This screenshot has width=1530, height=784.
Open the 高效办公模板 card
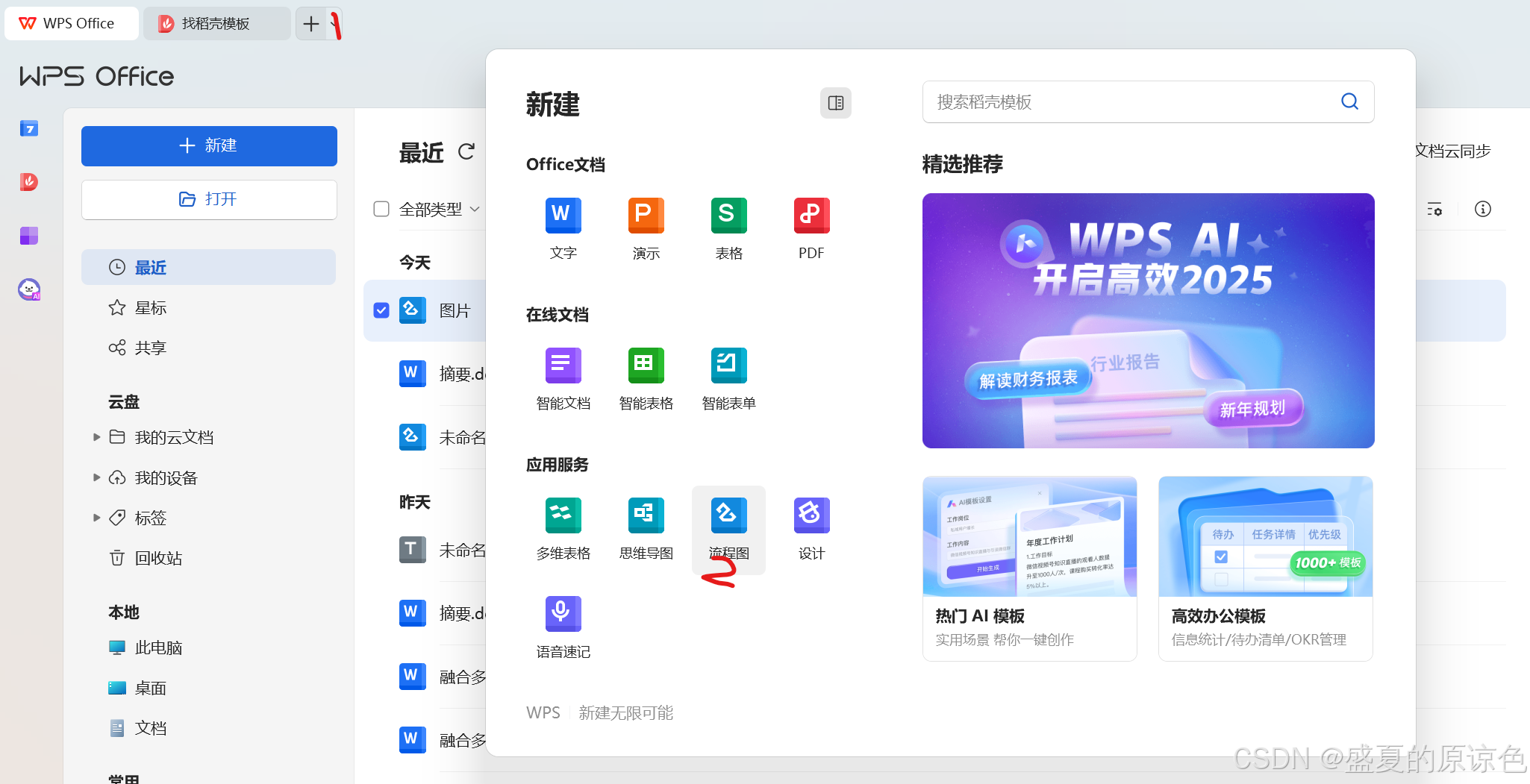click(x=1266, y=568)
